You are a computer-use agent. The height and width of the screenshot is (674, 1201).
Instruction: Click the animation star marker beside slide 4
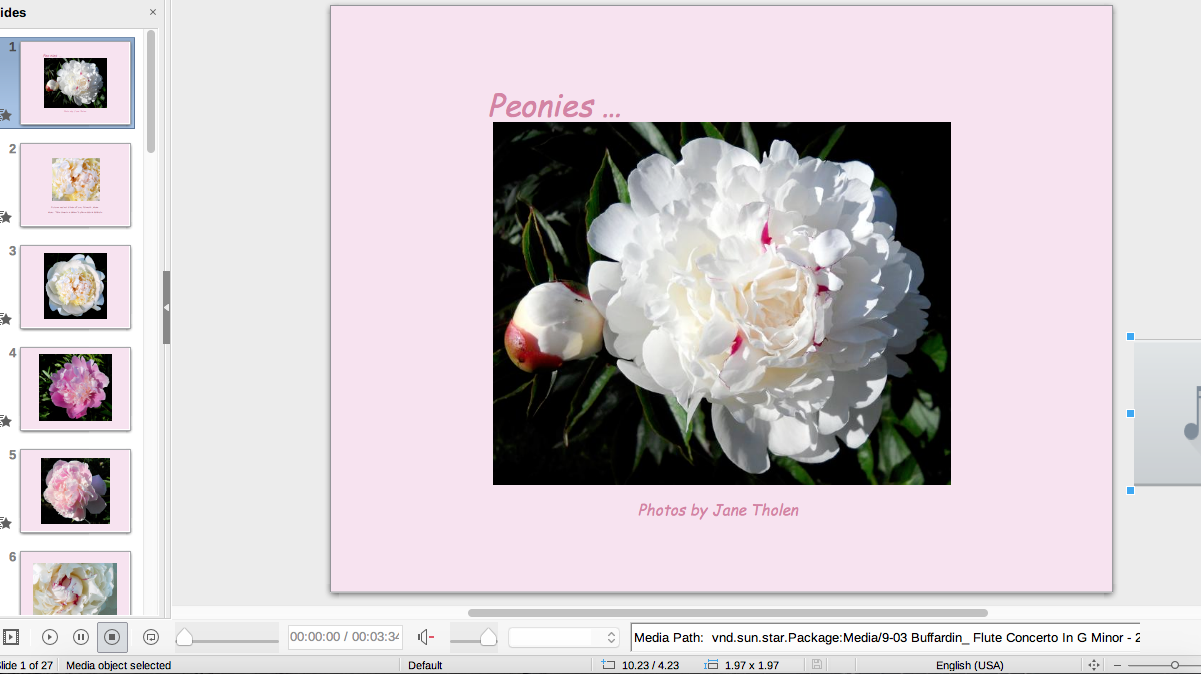click(x=5, y=421)
